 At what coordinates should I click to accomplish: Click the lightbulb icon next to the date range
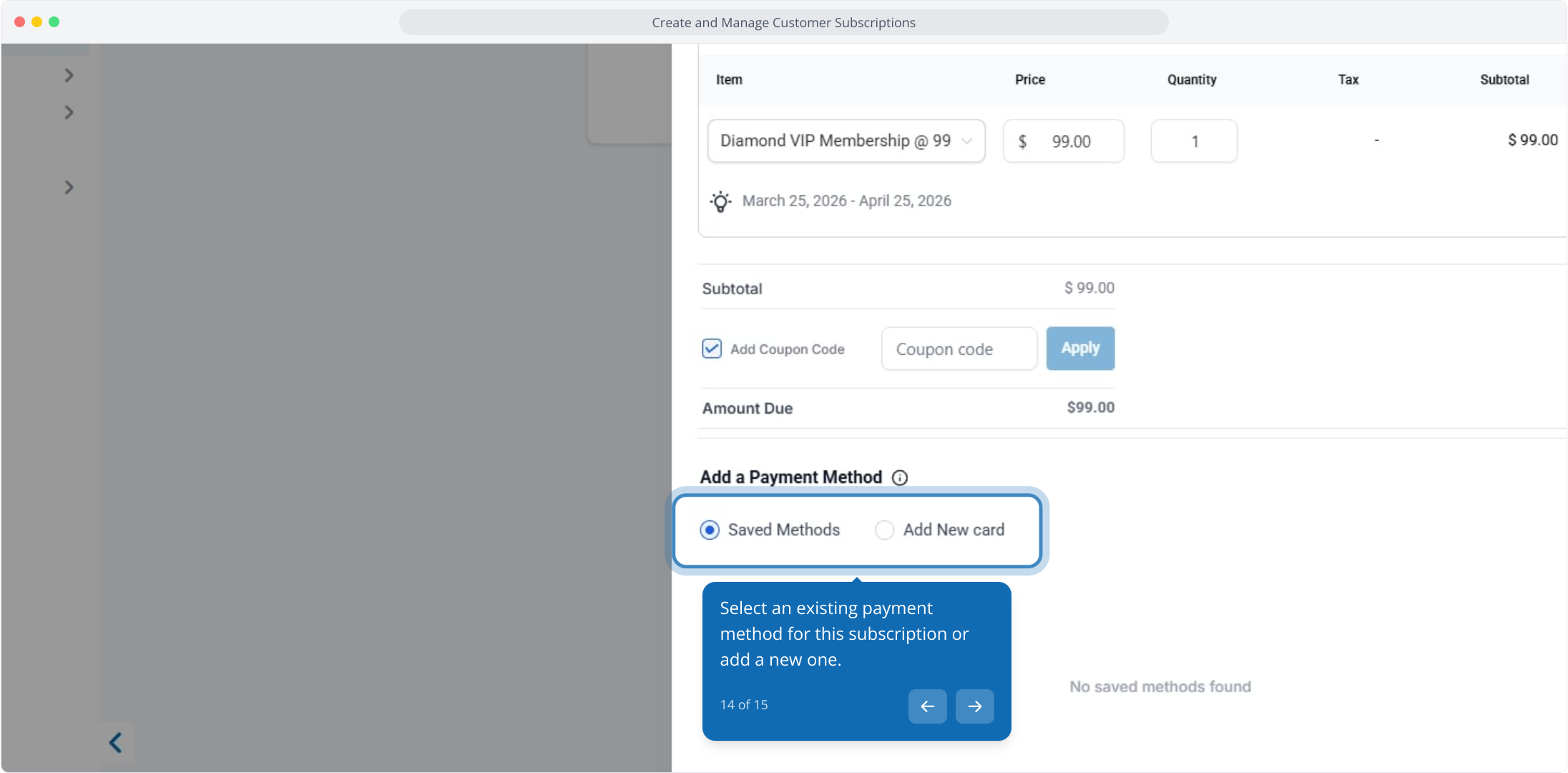720,202
